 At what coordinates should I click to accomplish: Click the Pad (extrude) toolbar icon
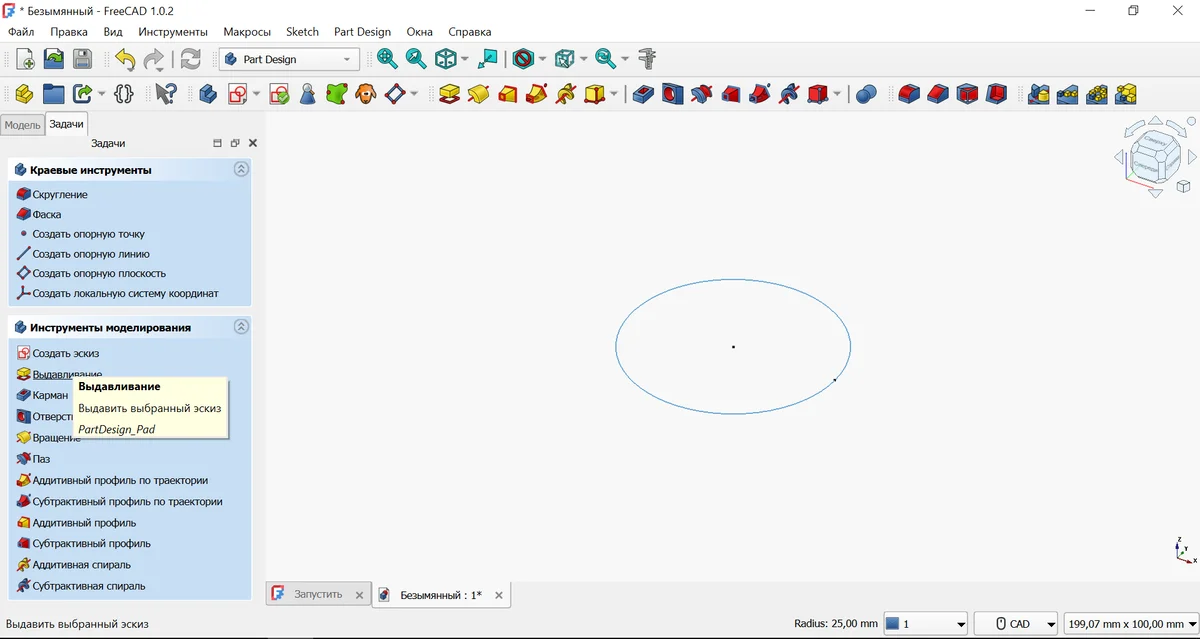pyautogui.click(x=449, y=94)
